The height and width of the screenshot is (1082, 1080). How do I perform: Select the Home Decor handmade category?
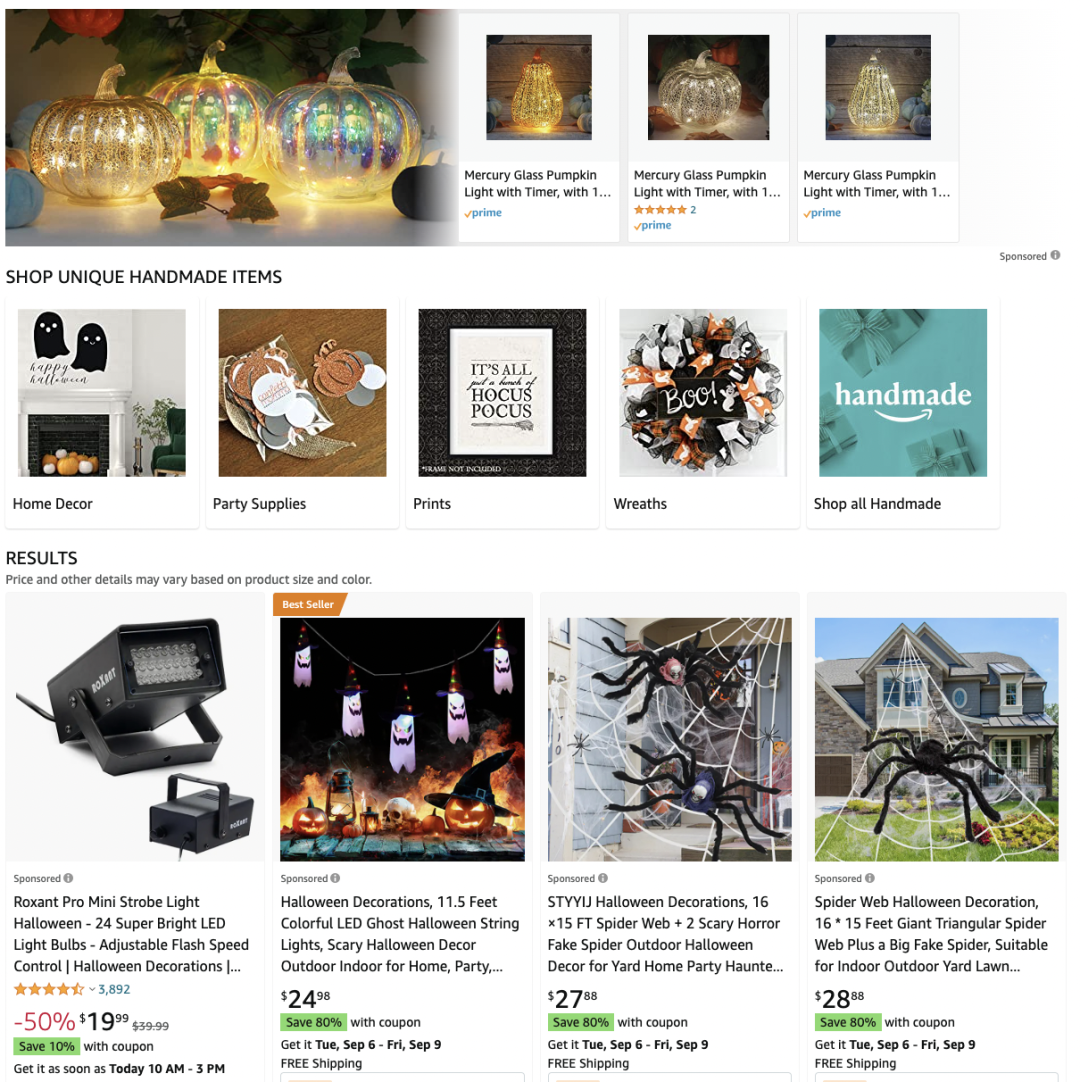101,413
